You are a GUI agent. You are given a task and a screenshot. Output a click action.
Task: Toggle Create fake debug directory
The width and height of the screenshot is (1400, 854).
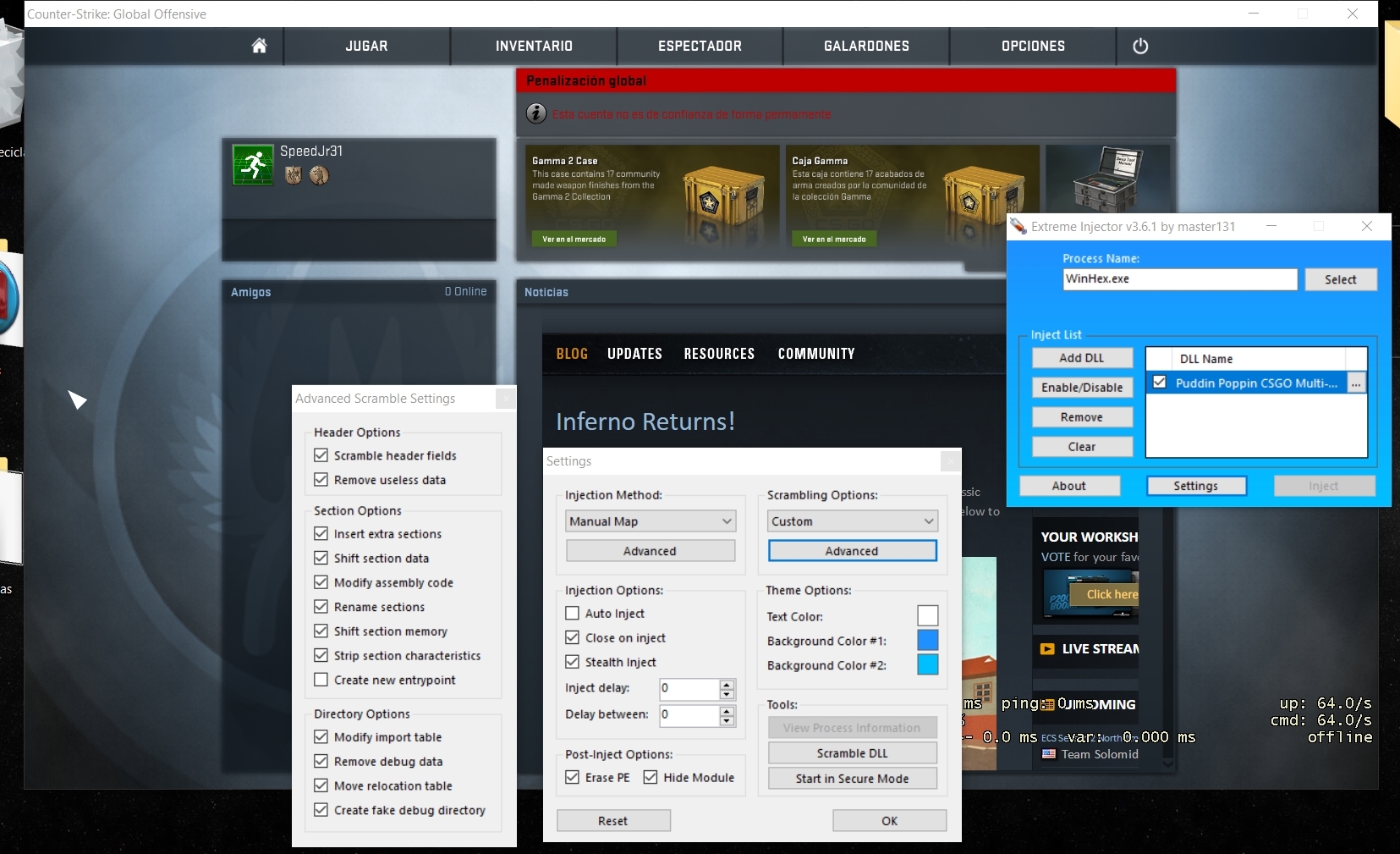coord(321,810)
